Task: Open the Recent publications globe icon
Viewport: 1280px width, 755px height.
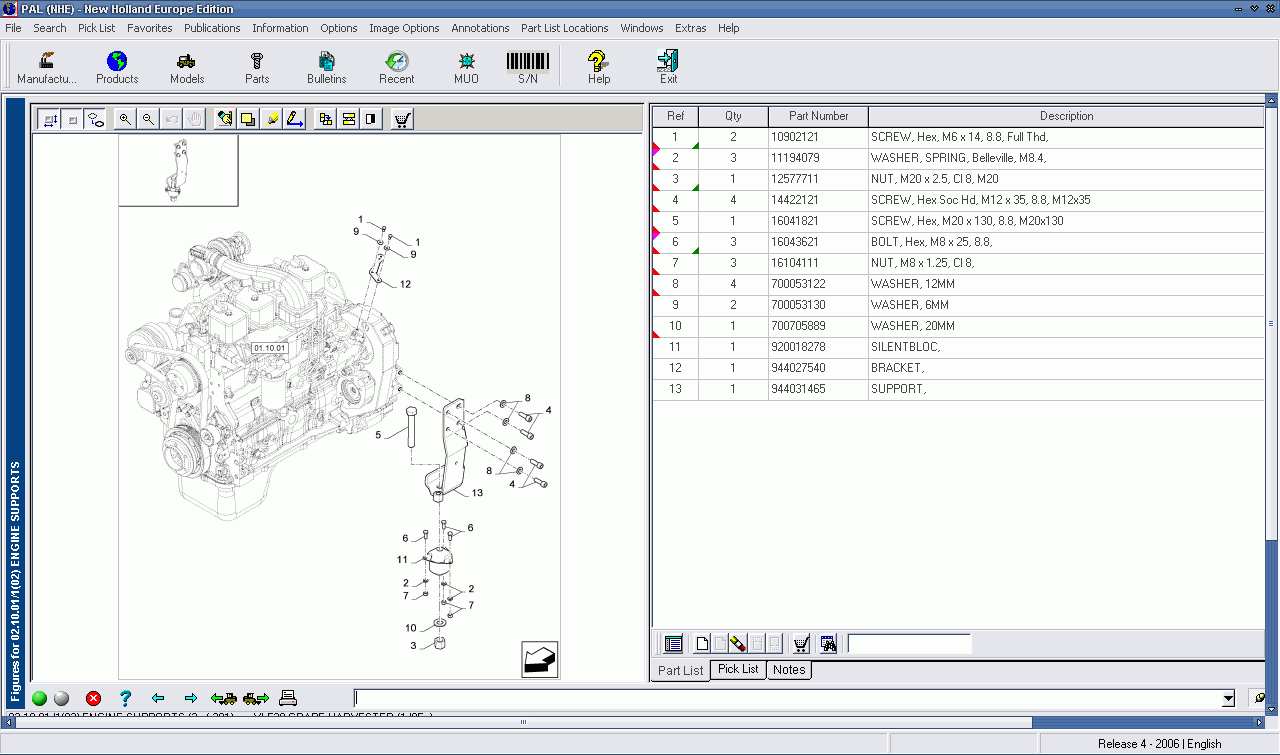Action: [x=396, y=66]
